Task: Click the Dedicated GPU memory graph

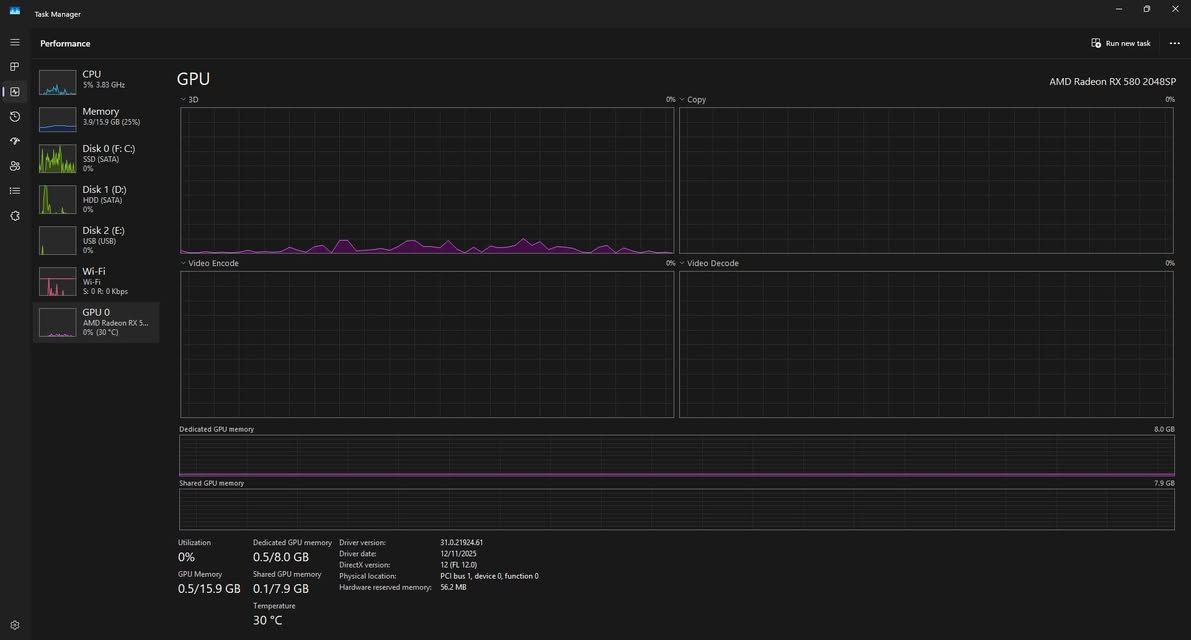Action: tap(676, 455)
